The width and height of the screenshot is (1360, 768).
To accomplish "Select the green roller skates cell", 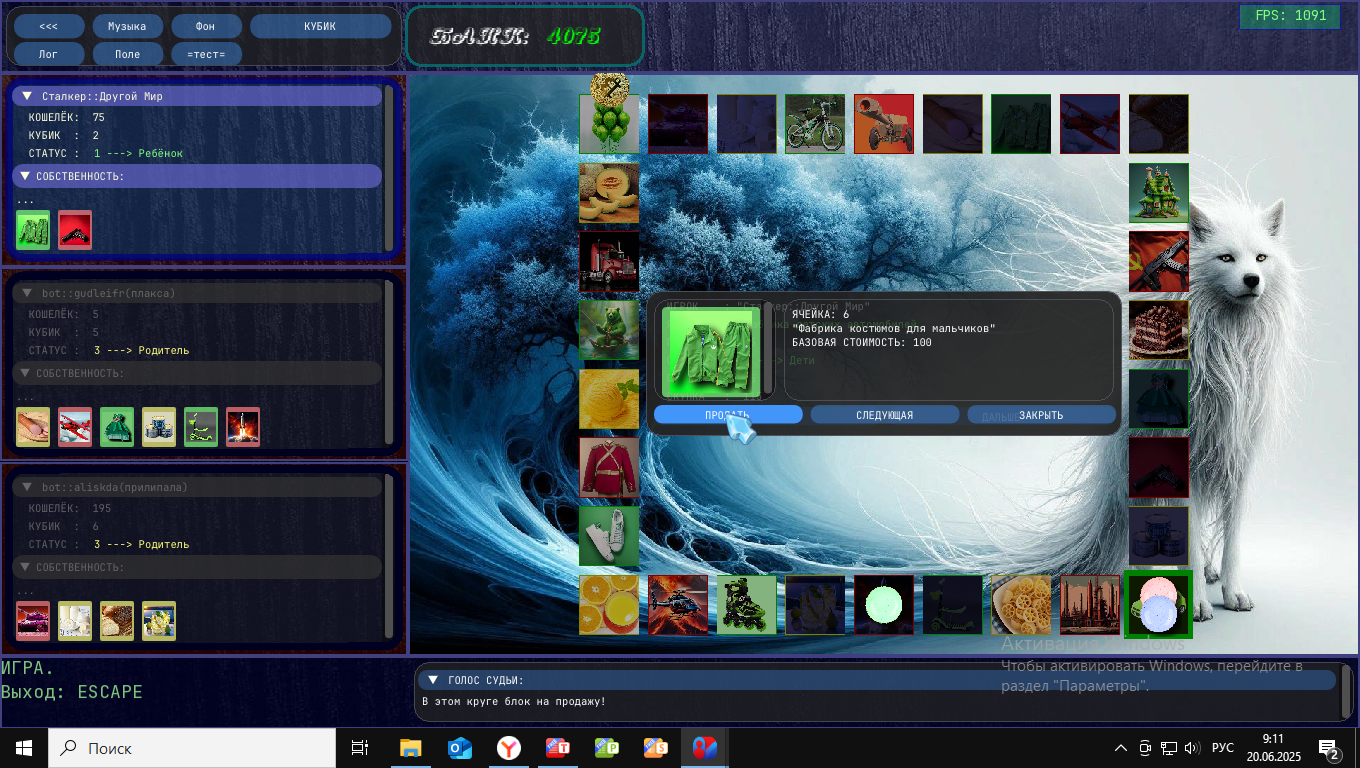I will click(746, 605).
